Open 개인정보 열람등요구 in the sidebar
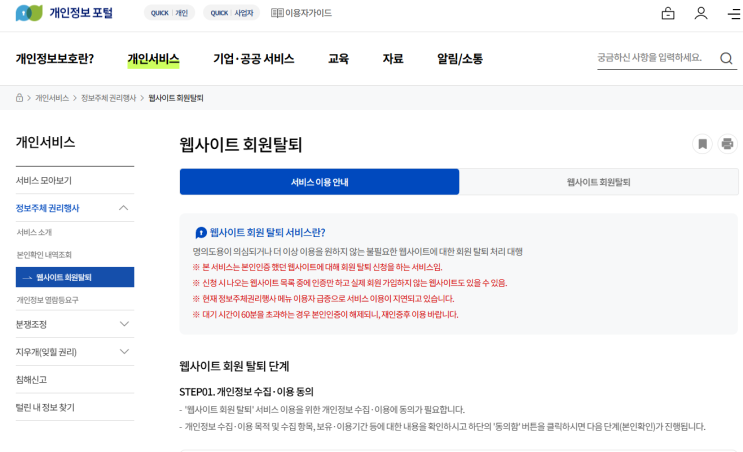The image size is (743, 452). [47, 300]
